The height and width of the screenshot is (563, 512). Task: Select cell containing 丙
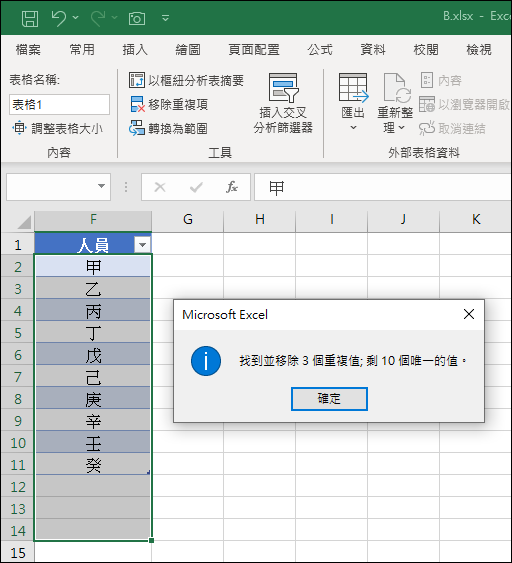coord(93,310)
